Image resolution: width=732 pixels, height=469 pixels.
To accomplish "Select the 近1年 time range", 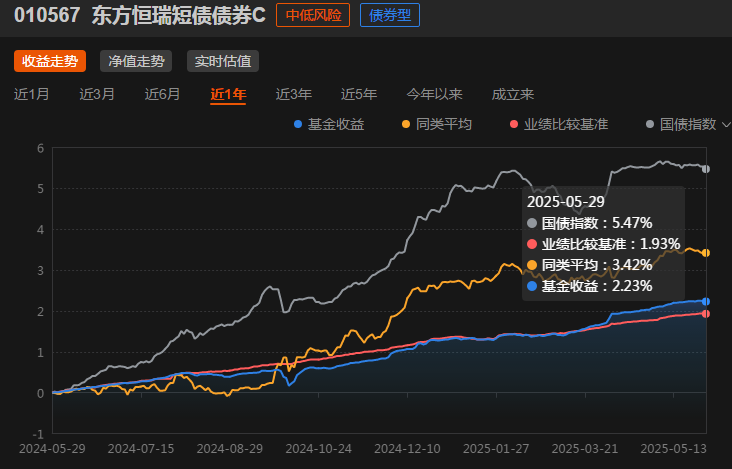I will 228,94.
